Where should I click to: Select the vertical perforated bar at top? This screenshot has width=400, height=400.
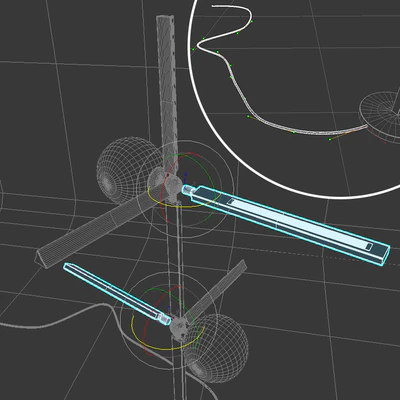tap(167, 90)
